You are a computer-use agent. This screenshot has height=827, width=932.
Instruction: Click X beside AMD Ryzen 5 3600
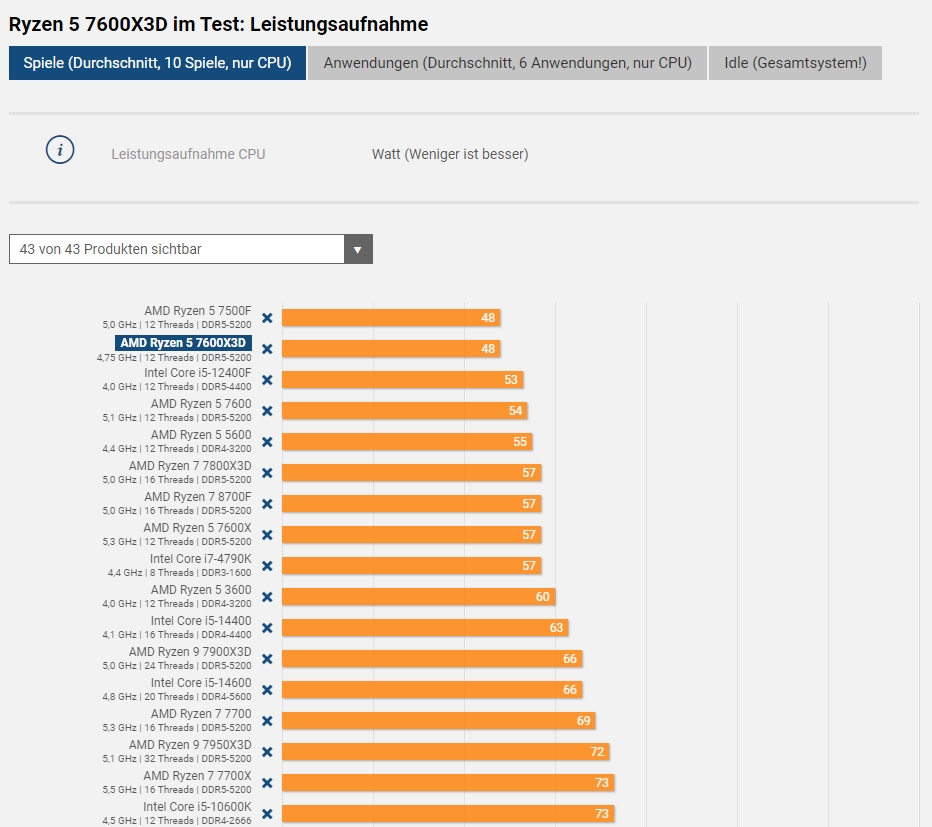pyautogui.click(x=267, y=597)
